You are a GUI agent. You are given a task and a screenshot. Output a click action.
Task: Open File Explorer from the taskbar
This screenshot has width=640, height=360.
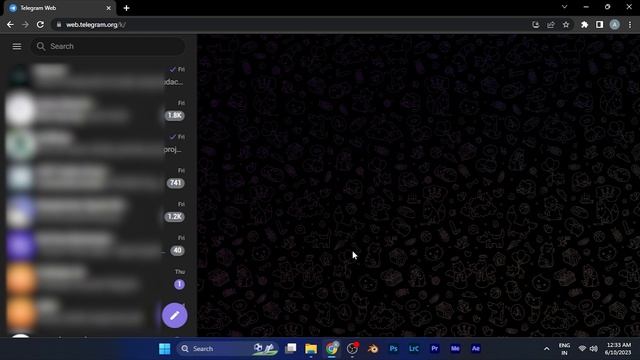pos(311,349)
